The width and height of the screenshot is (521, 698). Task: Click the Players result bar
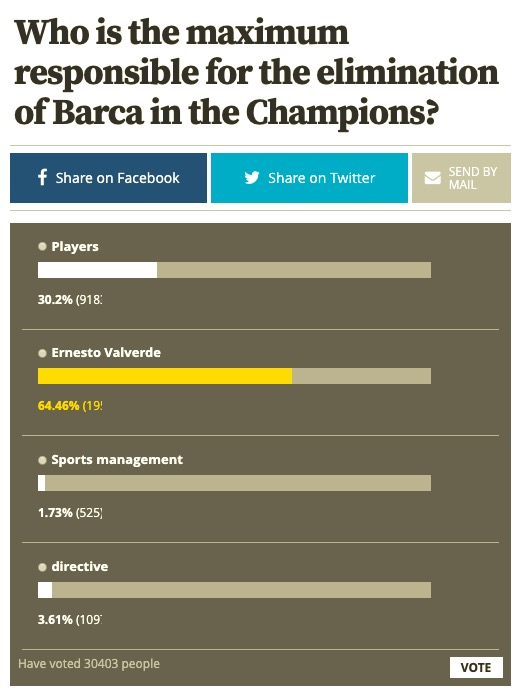click(234, 270)
